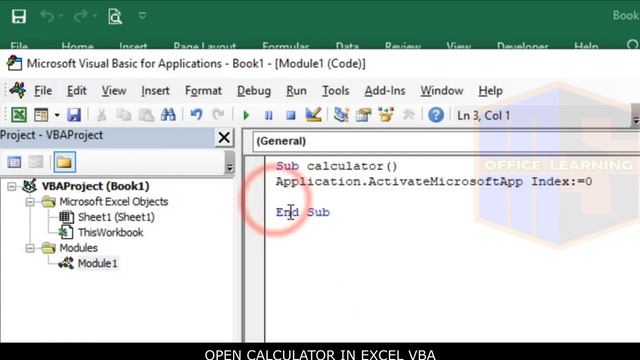640x360 pixels.
Task: Click the Paste clipboard icon
Action: point(146,115)
